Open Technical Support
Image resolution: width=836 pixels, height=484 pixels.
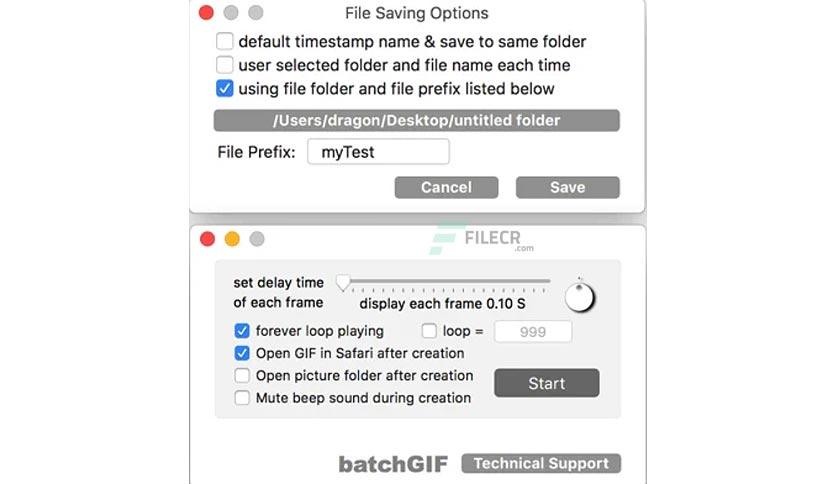point(541,463)
